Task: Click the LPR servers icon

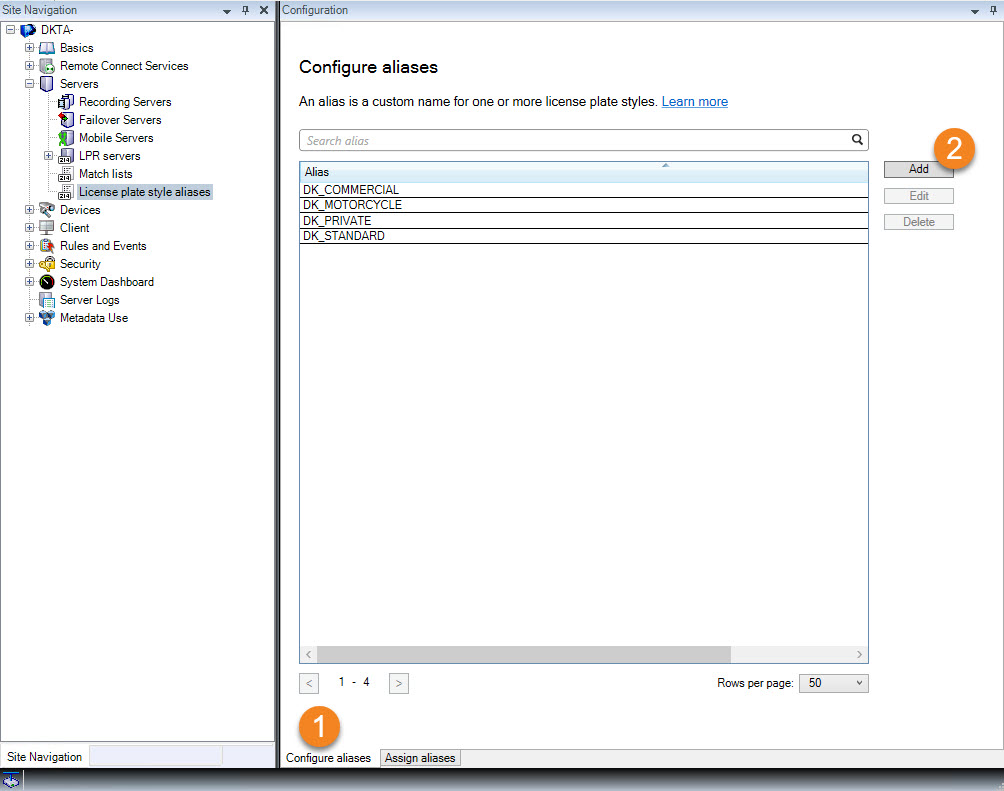Action: pyautogui.click(x=66, y=156)
